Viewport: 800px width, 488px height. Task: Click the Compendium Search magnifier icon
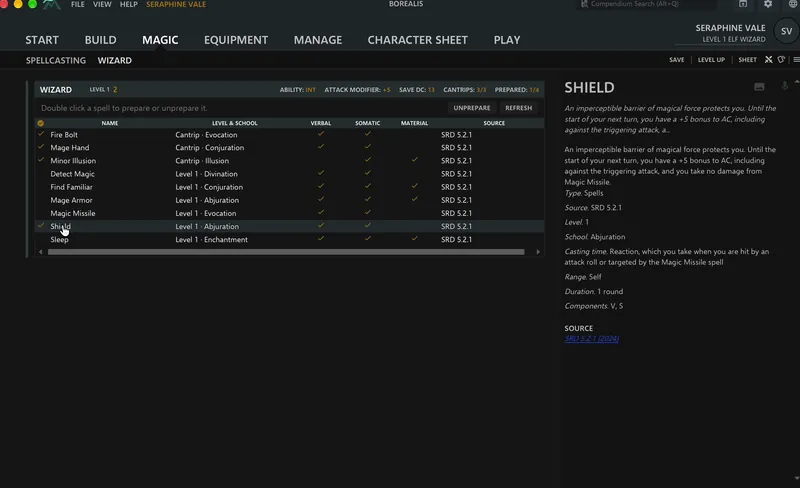[584, 4]
